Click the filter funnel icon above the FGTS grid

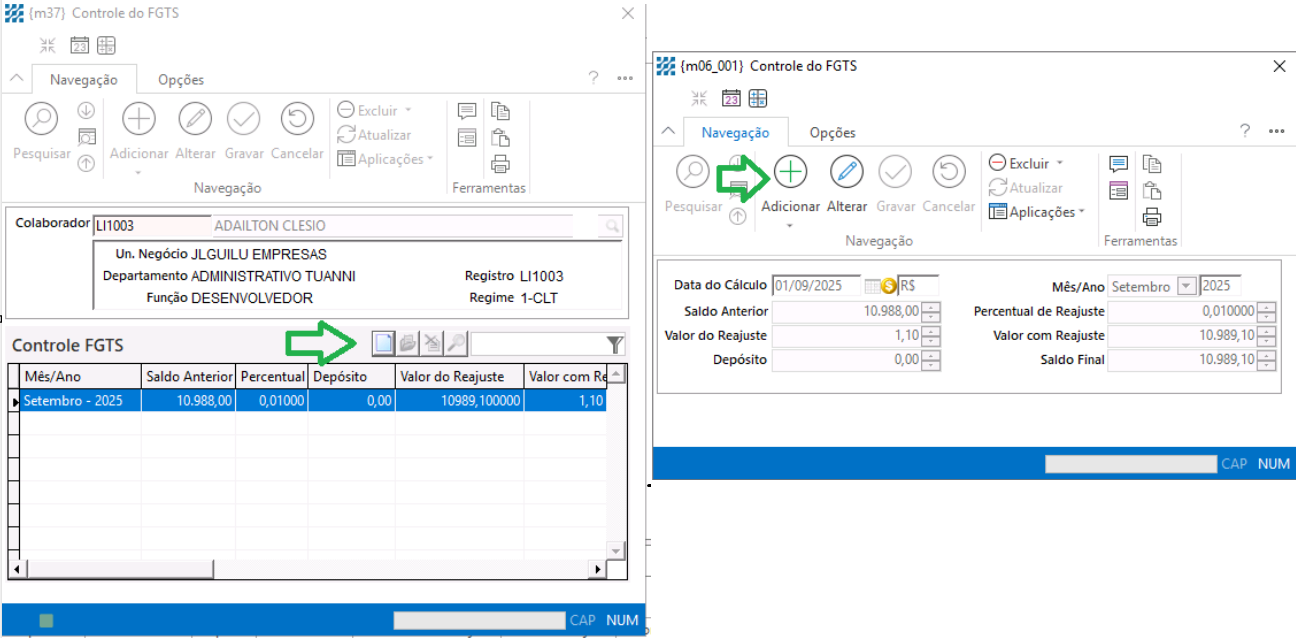click(x=615, y=345)
